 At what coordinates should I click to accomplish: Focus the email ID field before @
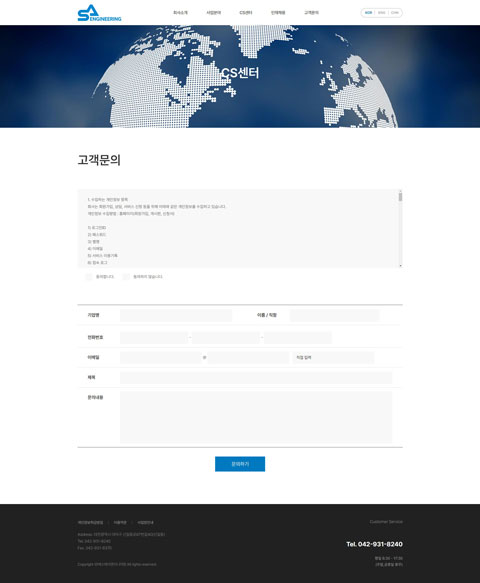tap(161, 358)
